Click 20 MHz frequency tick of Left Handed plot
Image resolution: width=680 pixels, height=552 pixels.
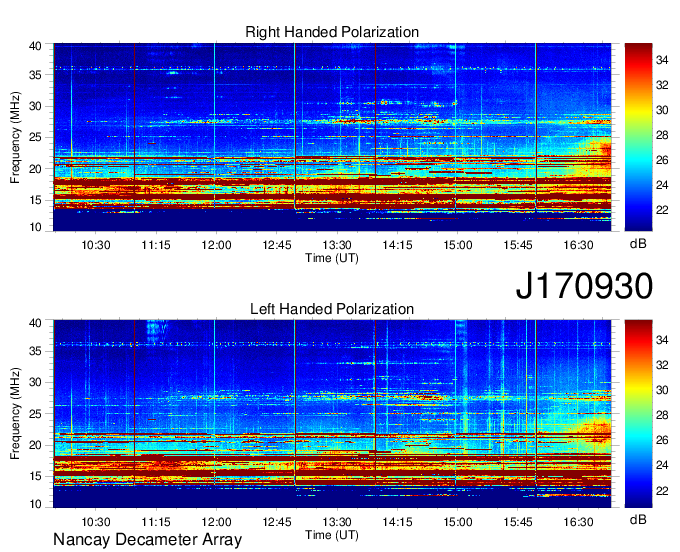35,445
